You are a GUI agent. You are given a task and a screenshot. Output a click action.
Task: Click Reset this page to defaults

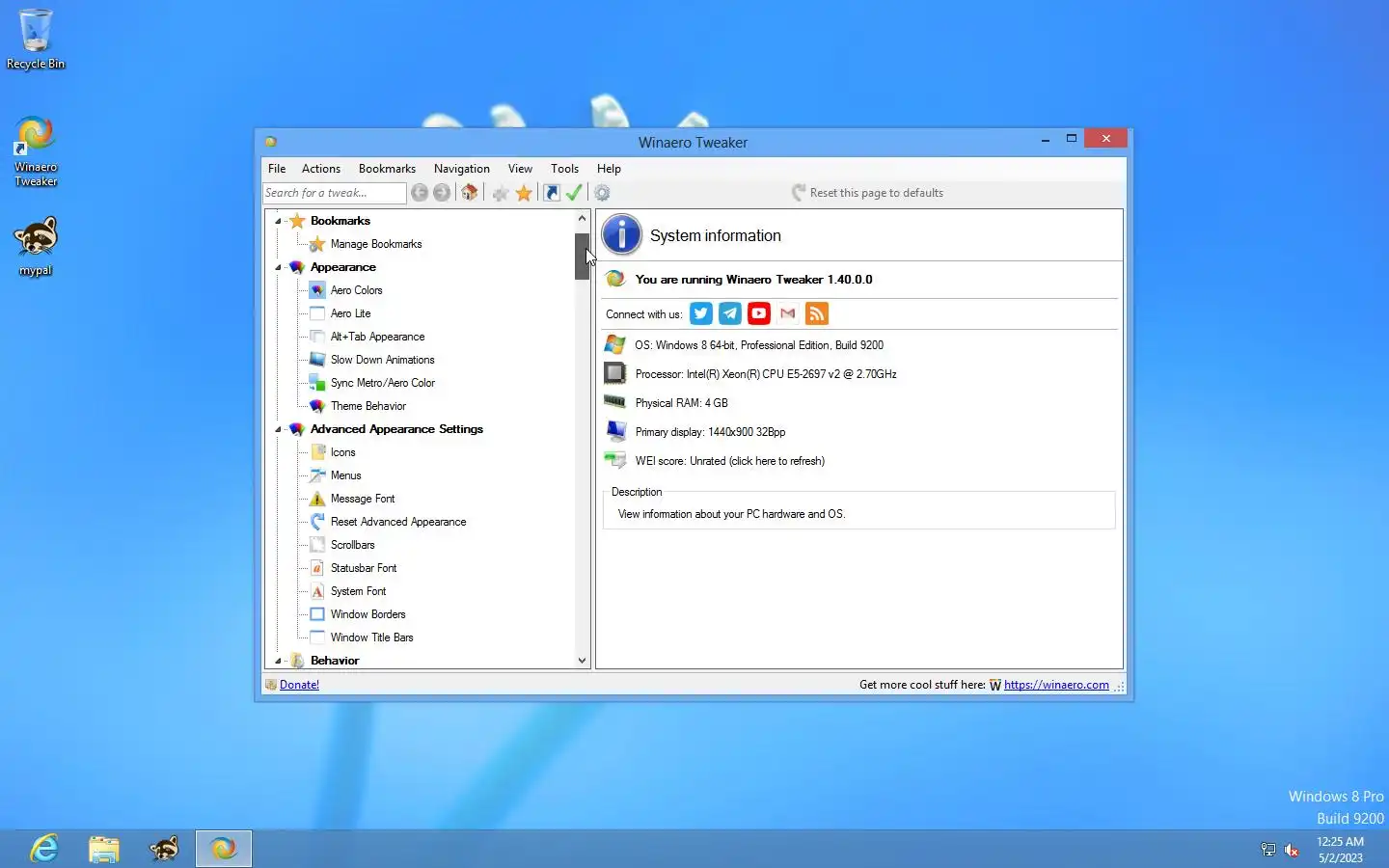867,193
